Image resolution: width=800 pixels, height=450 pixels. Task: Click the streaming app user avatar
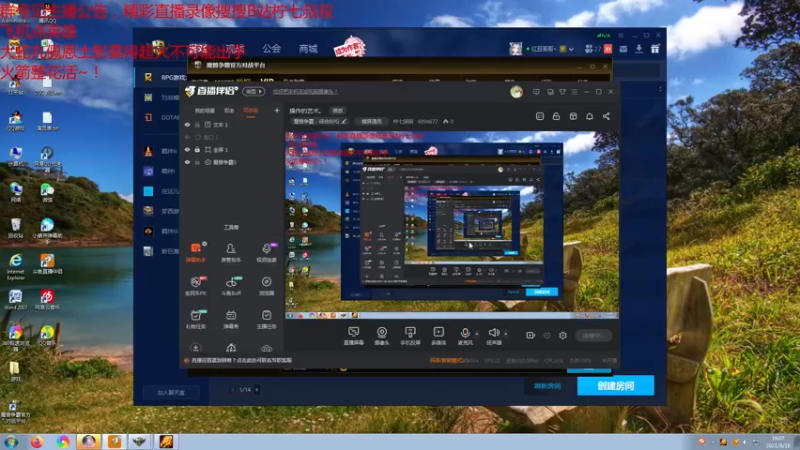coord(516,92)
